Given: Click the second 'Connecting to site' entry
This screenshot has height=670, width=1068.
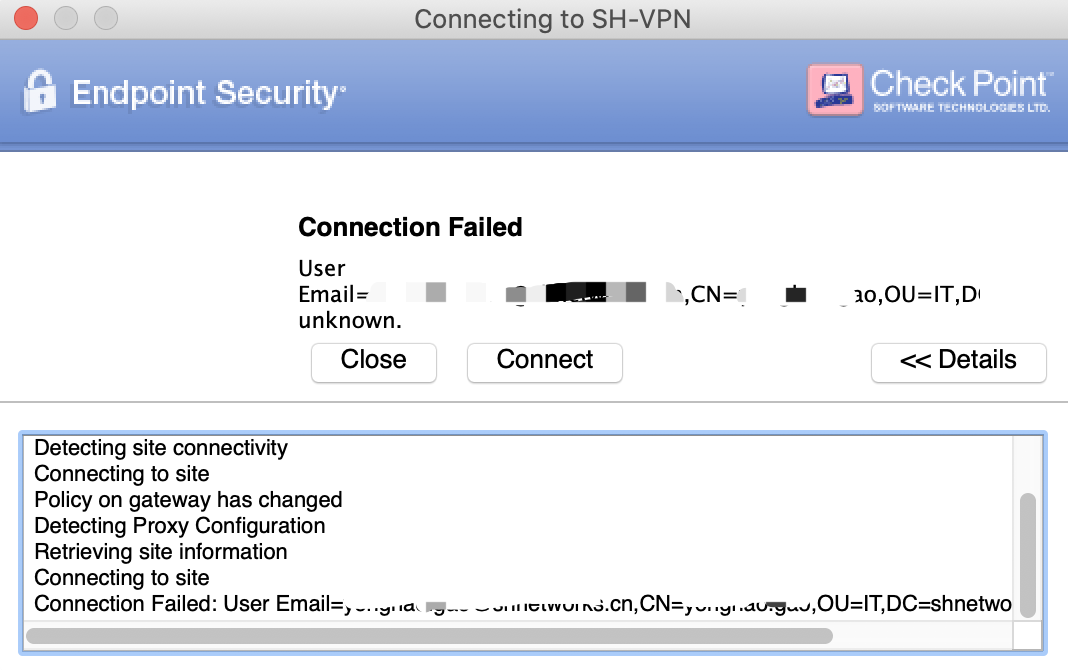Looking at the screenshot, I should tap(121, 578).
